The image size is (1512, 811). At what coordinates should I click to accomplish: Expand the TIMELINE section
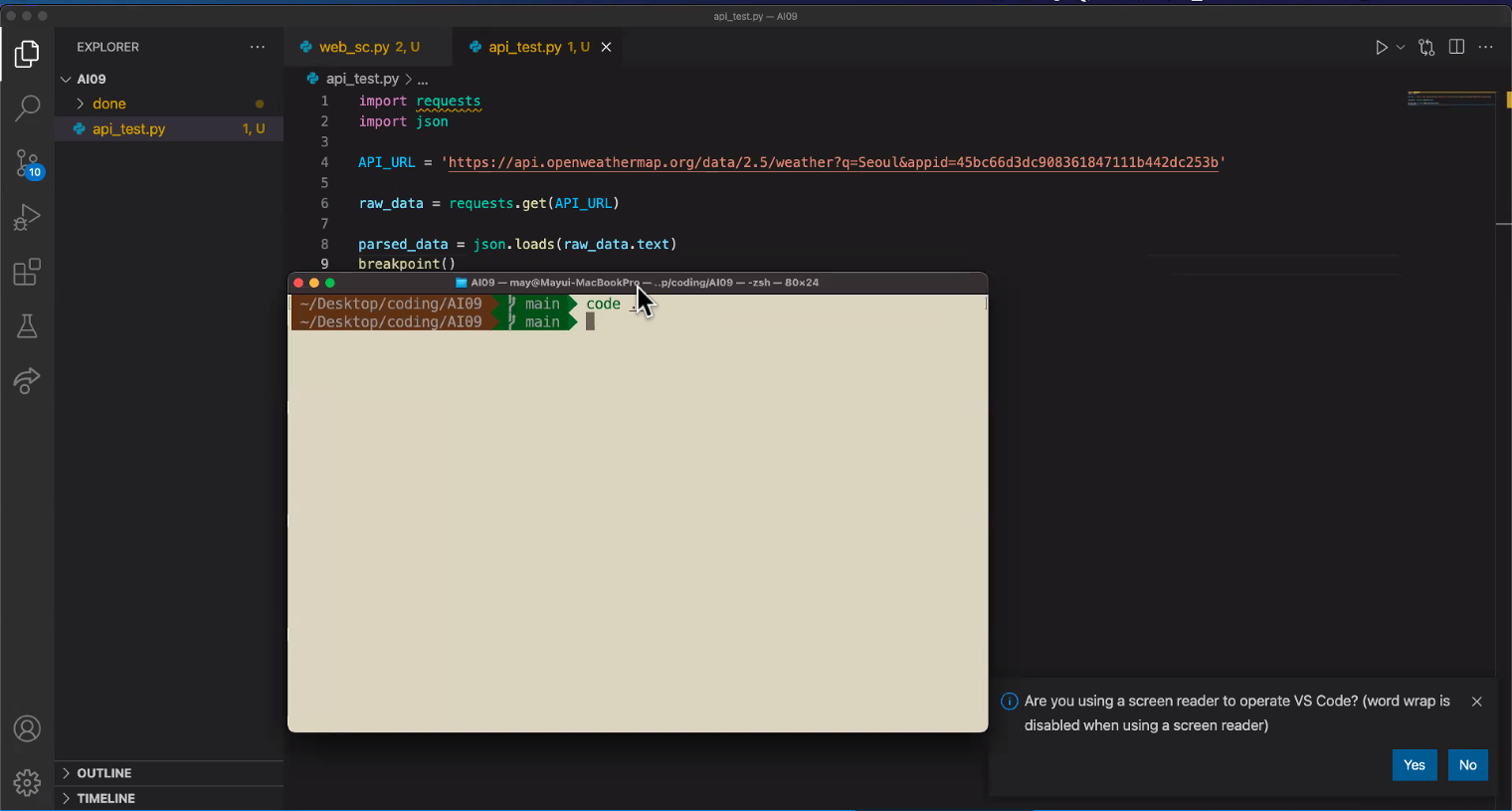pos(169,798)
